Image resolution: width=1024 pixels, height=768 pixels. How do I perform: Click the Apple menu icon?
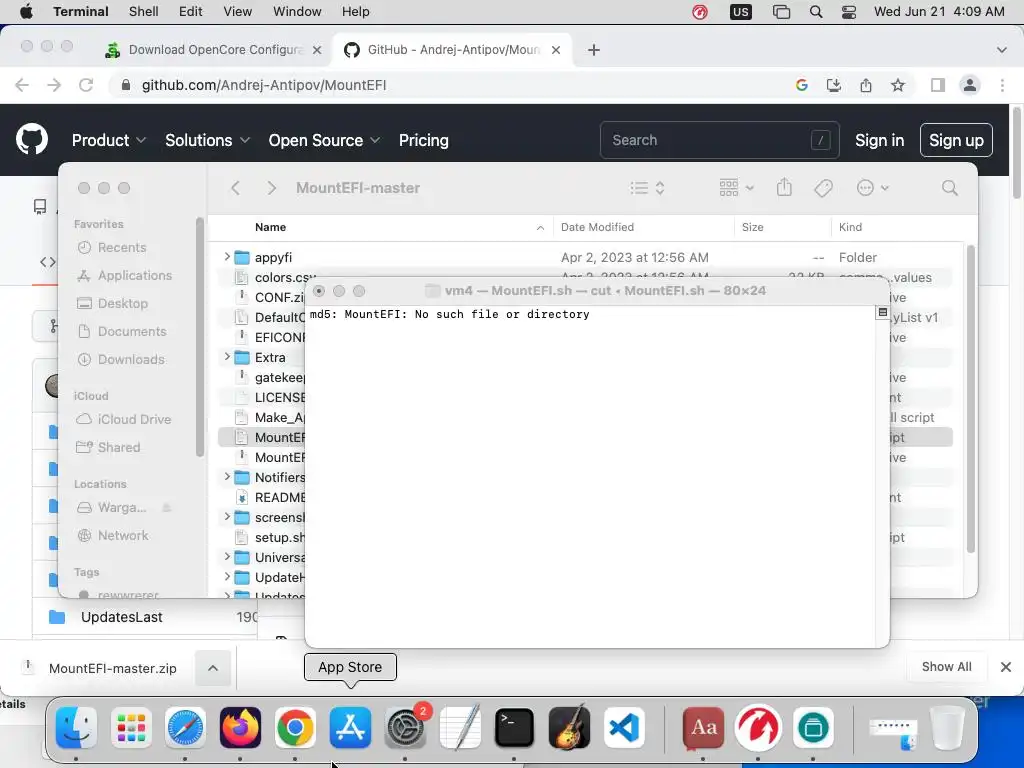(x=26, y=12)
